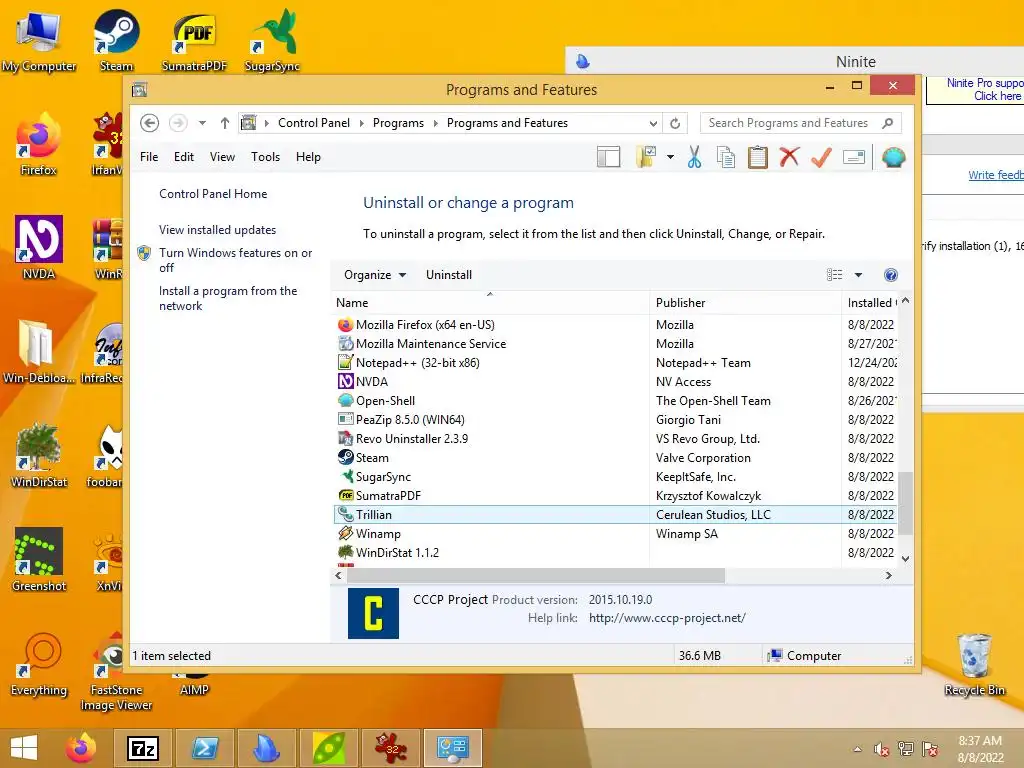This screenshot has height=768, width=1024.
Task: Open Install a program from the network
Action: pos(228,298)
